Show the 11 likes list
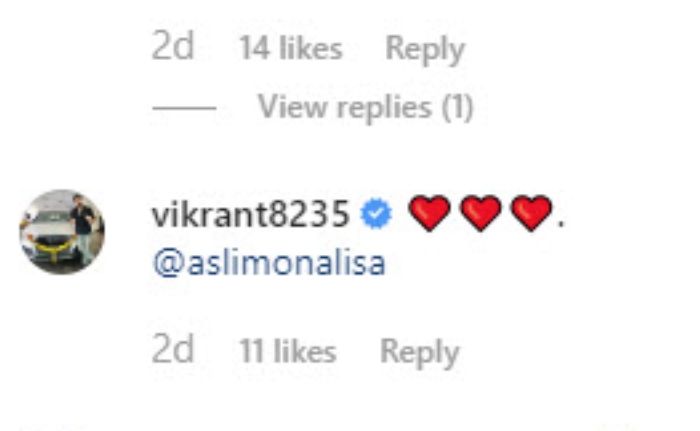 pyautogui.click(x=288, y=351)
